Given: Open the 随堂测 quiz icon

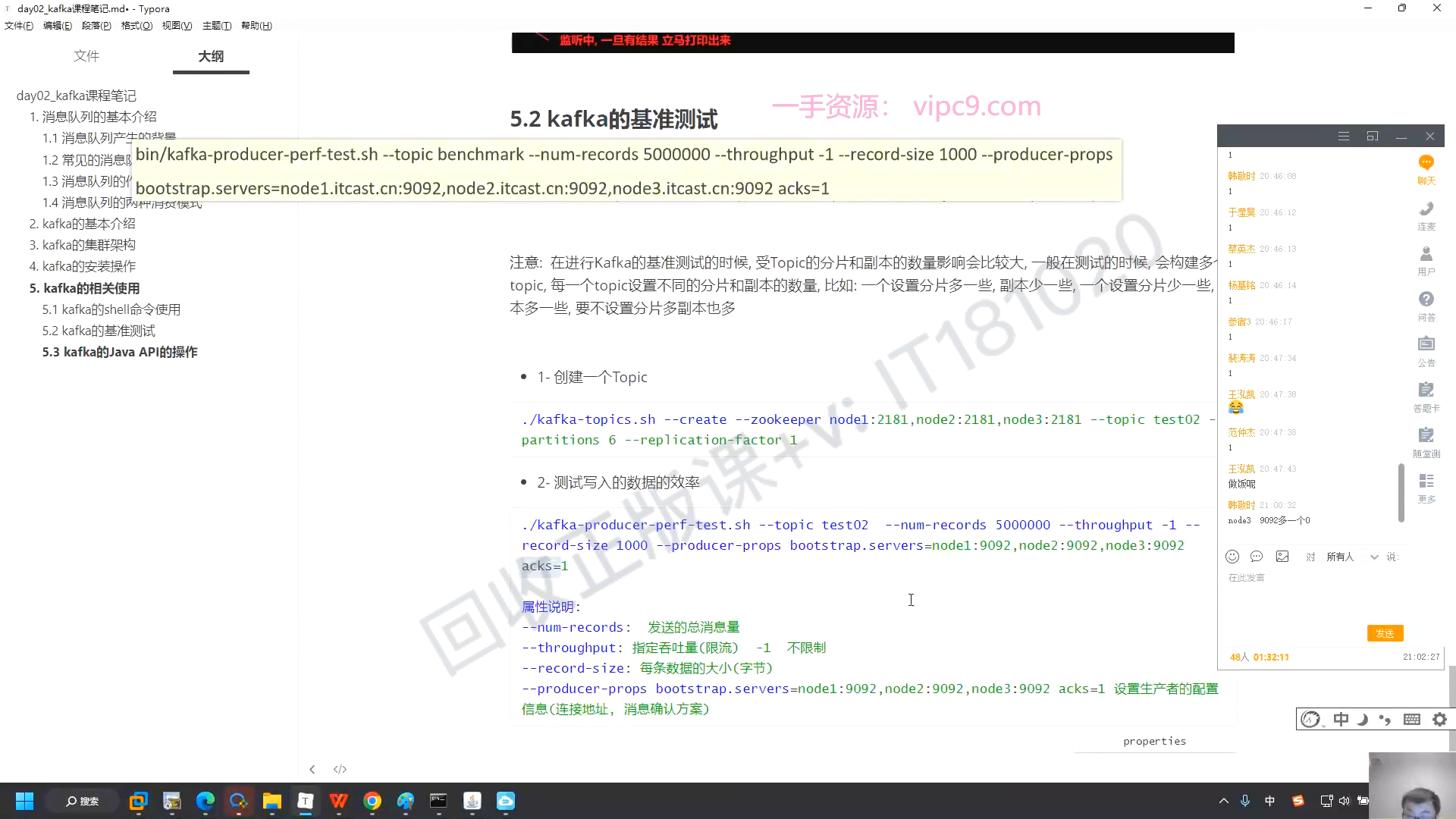Looking at the screenshot, I should coord(1426,441).
